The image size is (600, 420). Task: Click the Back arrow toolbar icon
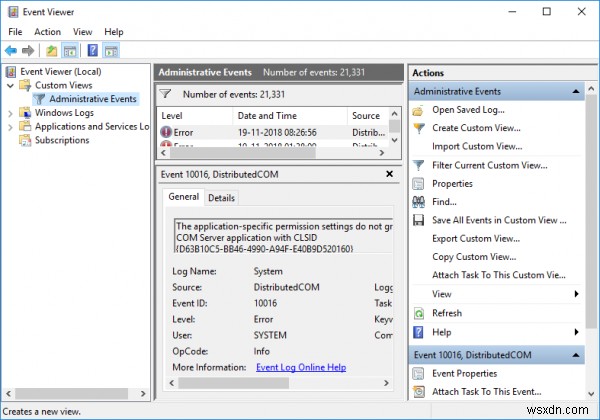click(x=11, y=50)
